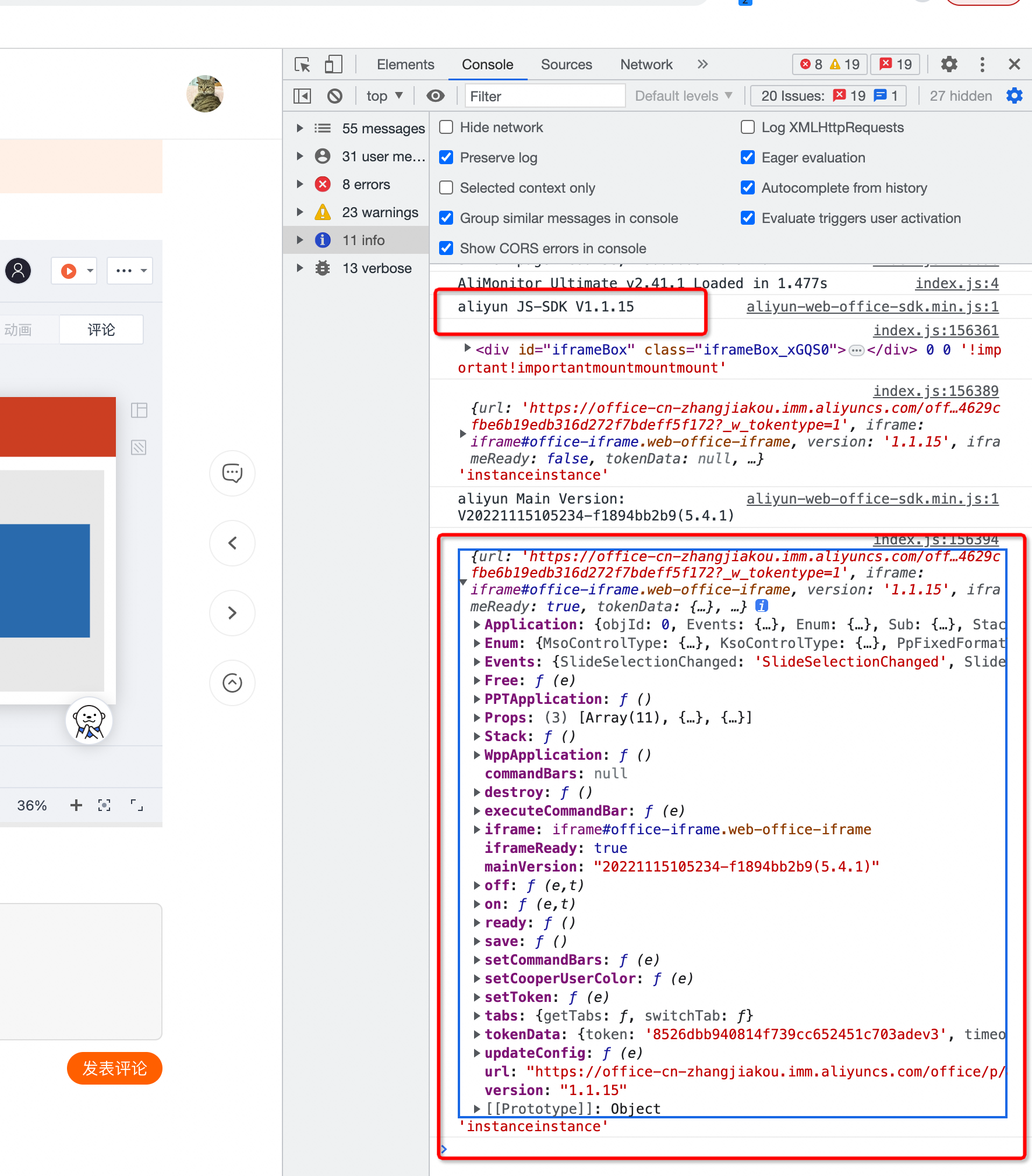Open the 20 Issues button
The height and width of the screenshot is (1176, 1032).
click(x=828, y=96)
